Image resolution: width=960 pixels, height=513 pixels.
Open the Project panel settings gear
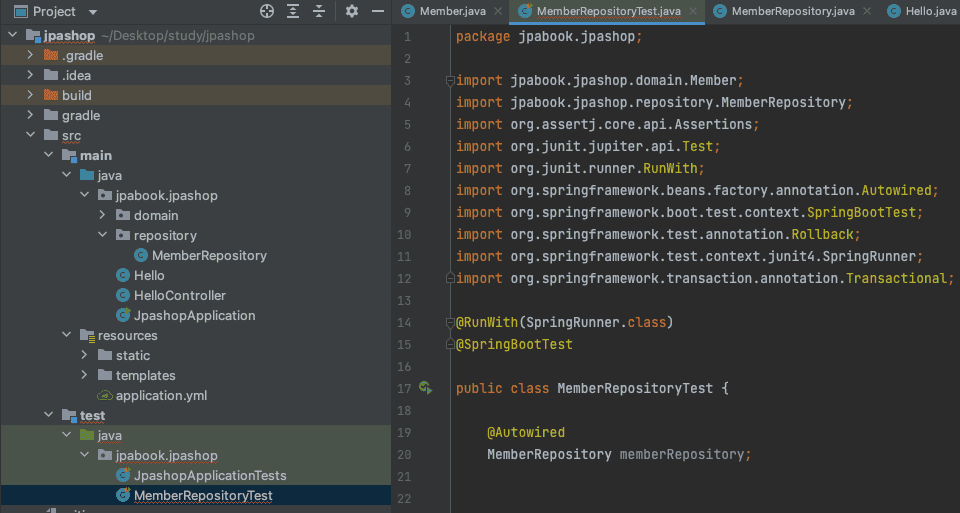(x=351, y=12)
